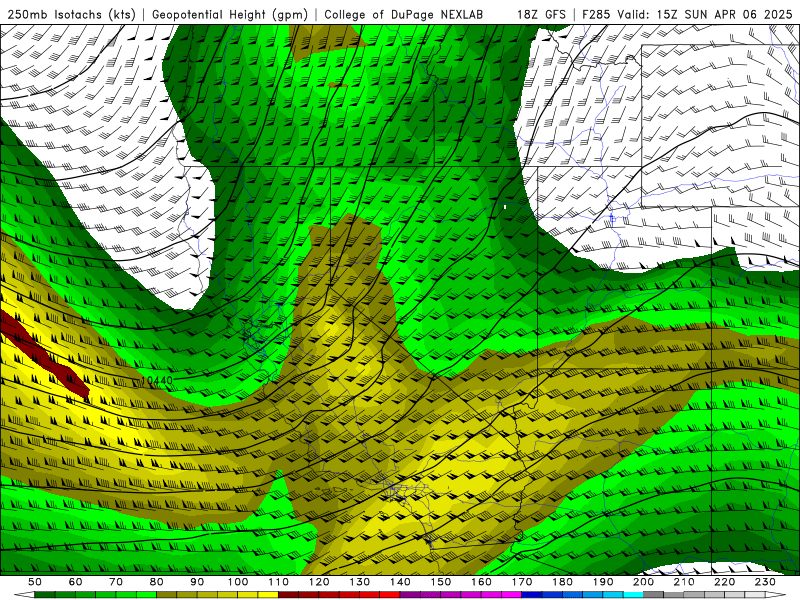Screen dimensions: 800x600
Task: Click "College of DuPage NEXLAB" in the header
Action: click(404, 15)
